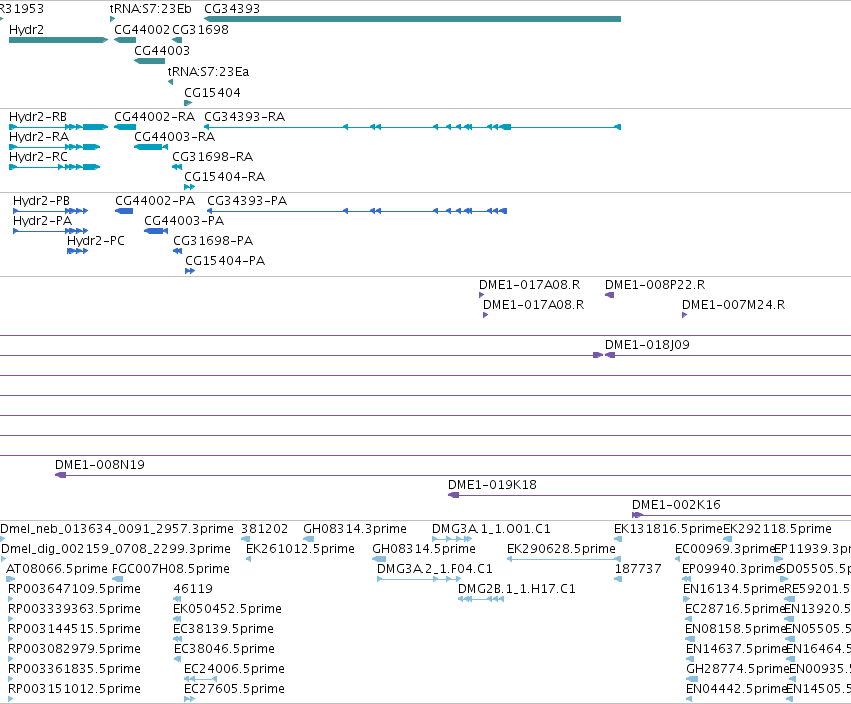Select transcript Hydr2-RB

point(59,127)
